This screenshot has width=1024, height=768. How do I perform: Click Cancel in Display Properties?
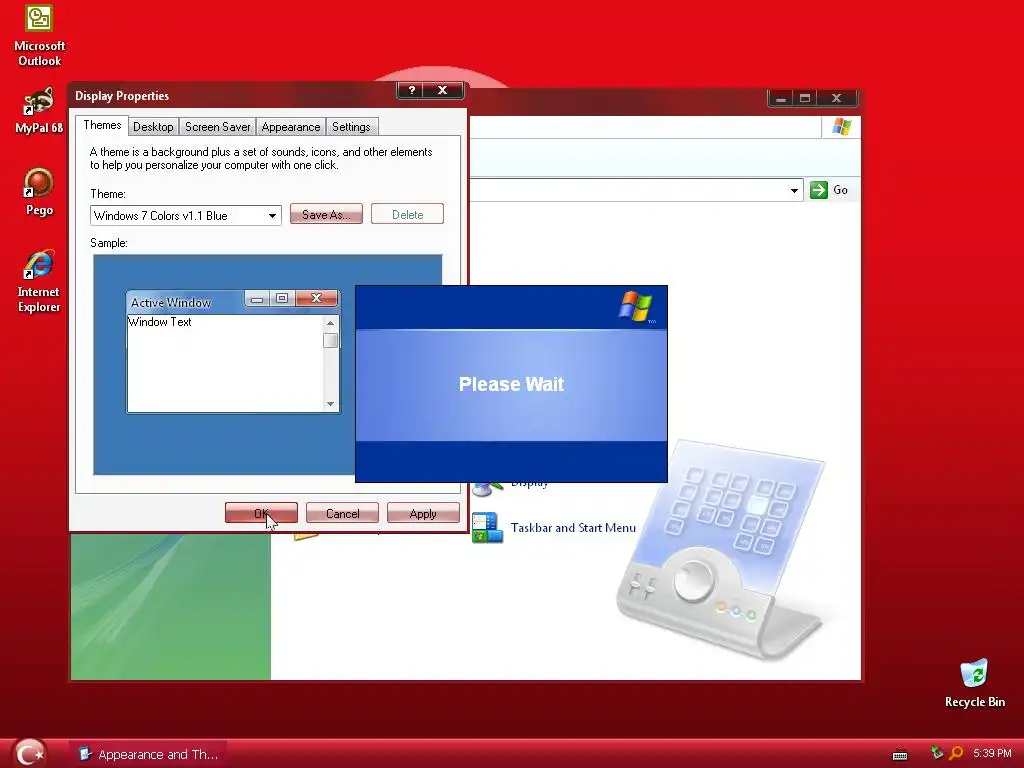(x=342, y=513)
